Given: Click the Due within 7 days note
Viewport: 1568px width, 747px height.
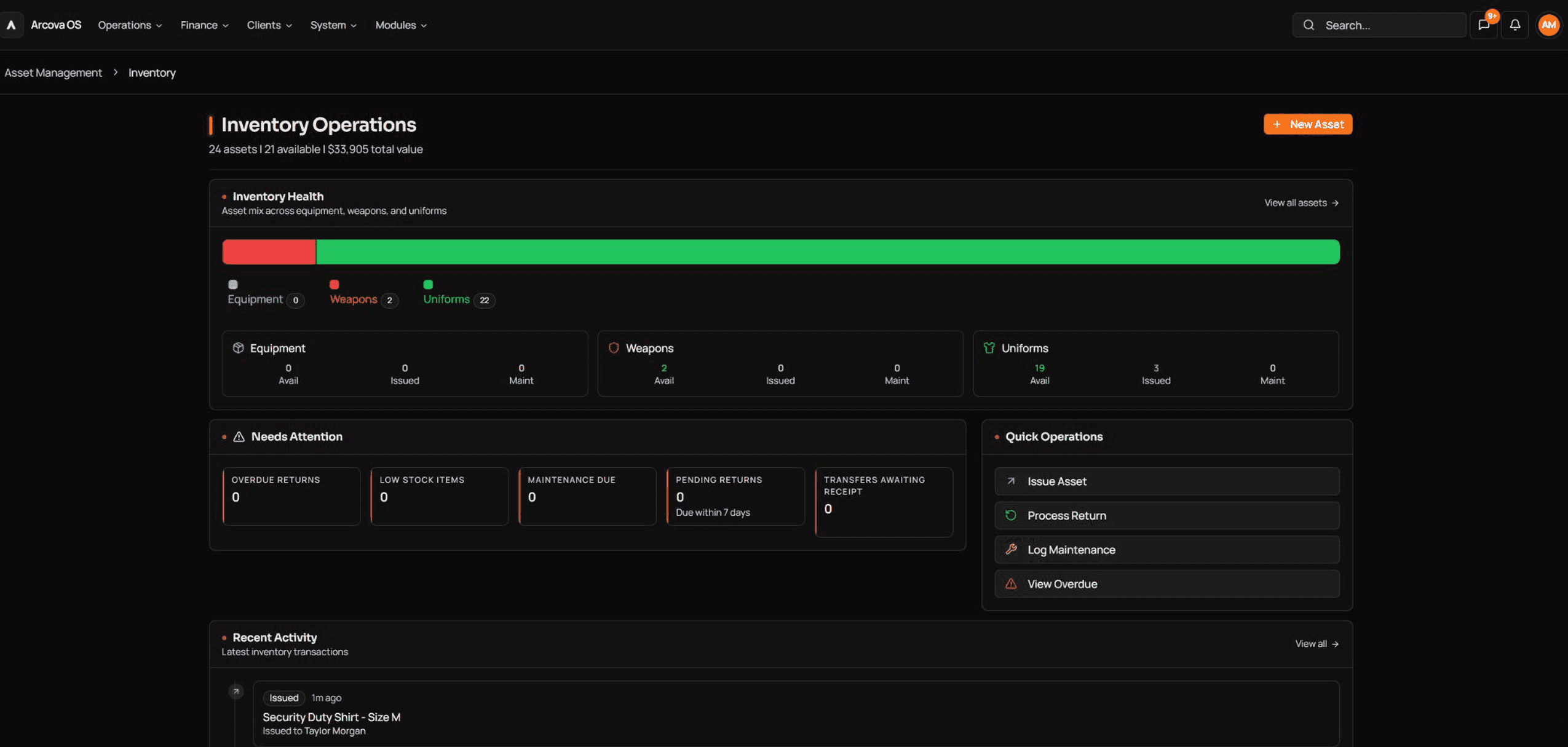Looking at the screenshot, I should pyautogui.click(x=713, y=513).
